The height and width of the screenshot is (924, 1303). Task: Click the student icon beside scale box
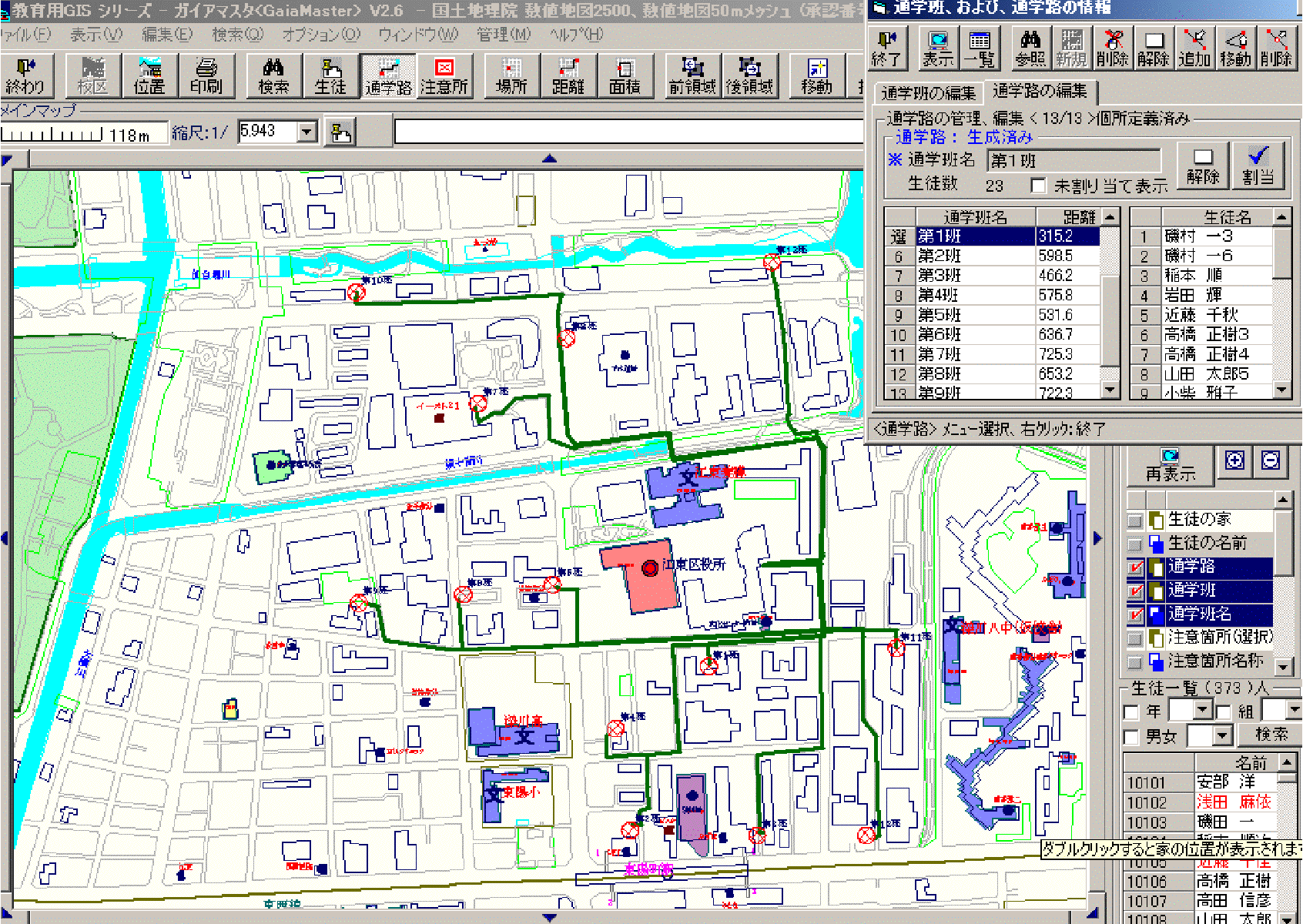340,132
